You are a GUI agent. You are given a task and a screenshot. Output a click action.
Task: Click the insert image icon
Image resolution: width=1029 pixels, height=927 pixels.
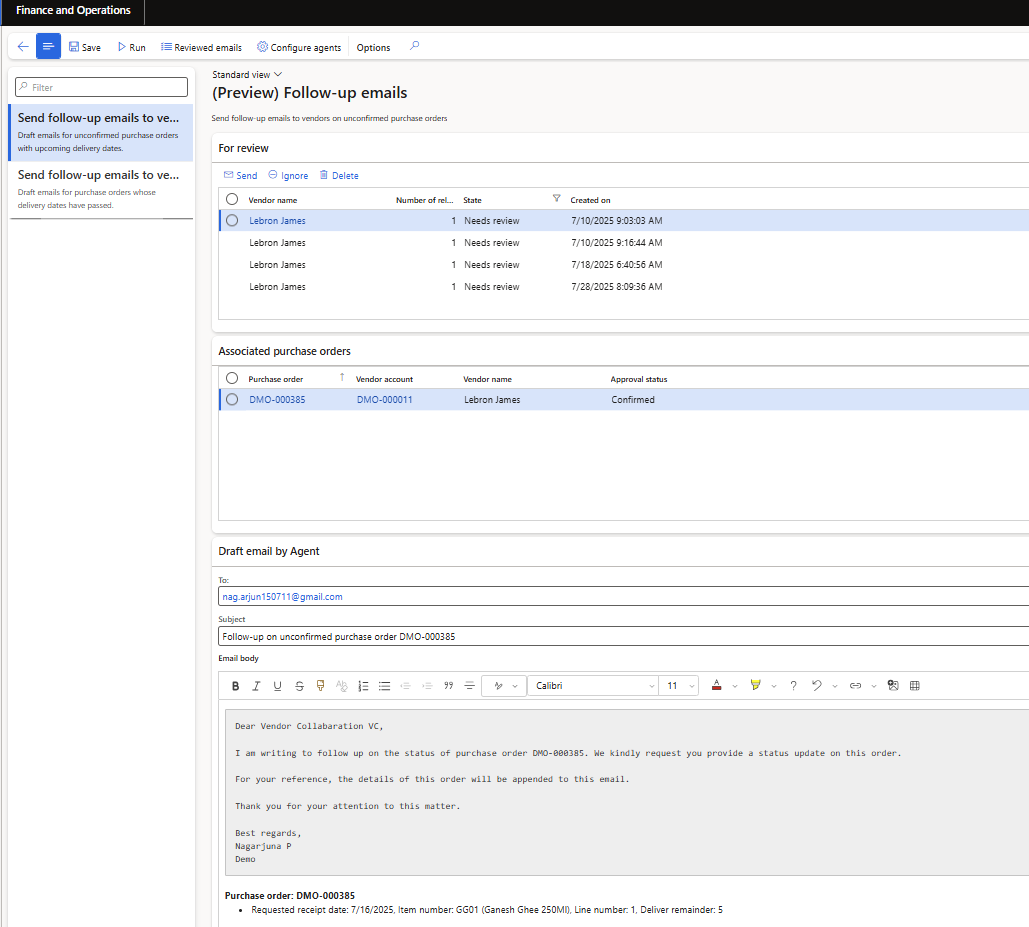[x=893, y=686]
